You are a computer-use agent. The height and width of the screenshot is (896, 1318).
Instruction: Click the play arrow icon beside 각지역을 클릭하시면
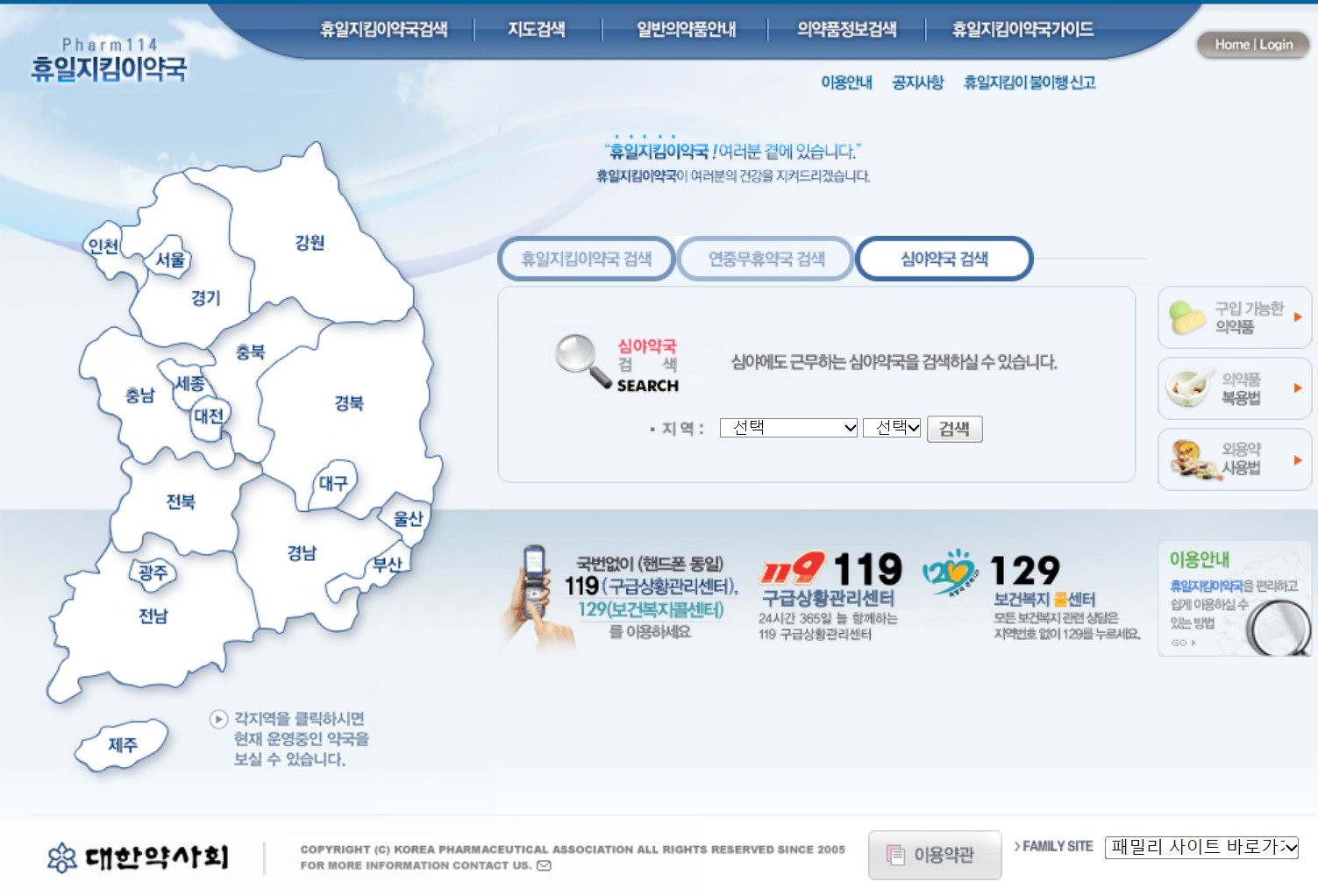click(218, 719)
